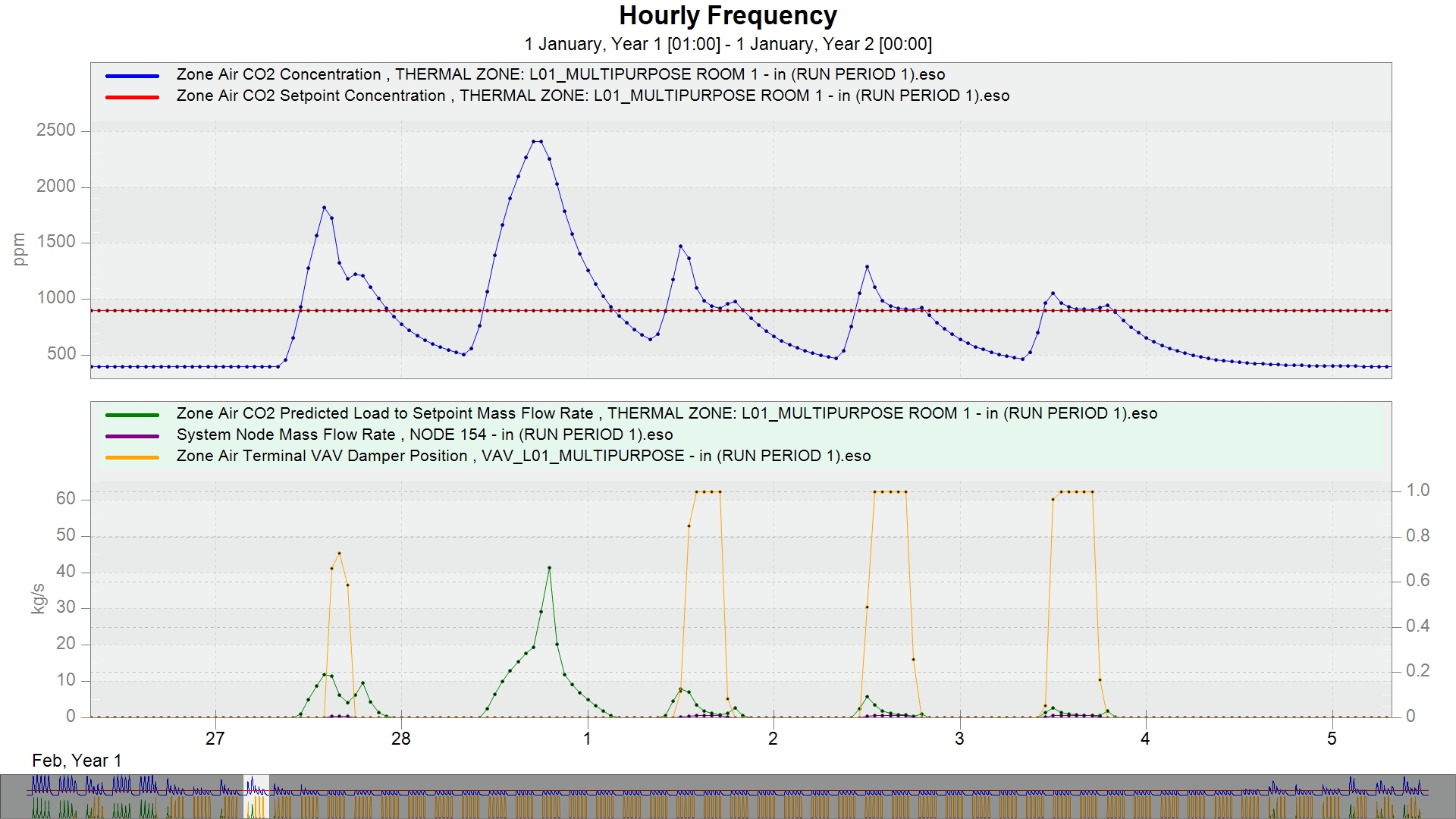Click the green predicted load peak near 41 kg/s
Image resolution: width=1456 pixels, height=819 pixels.
click(x=549, y=567)
